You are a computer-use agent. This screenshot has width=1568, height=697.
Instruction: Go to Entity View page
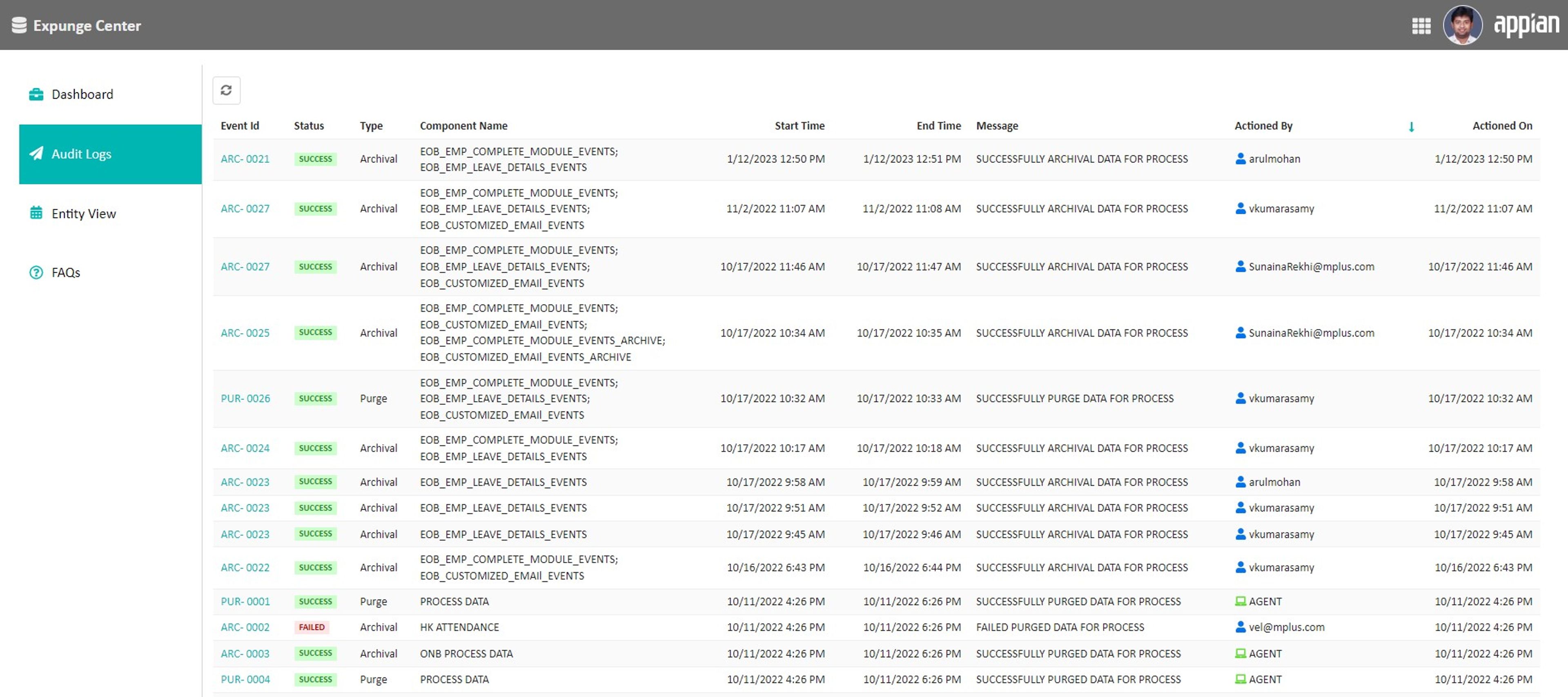tap(110, 213)
